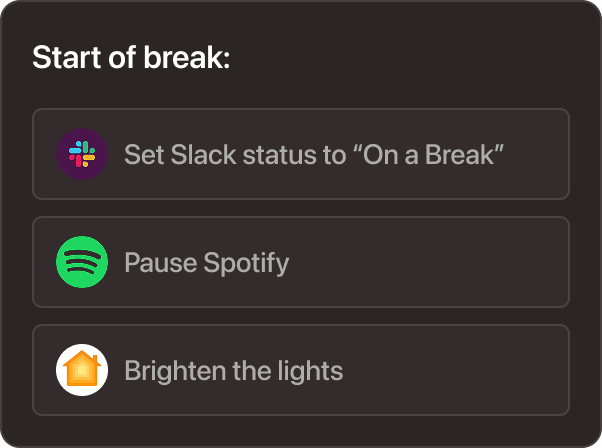The image size is (602, 448).
Task: Click the word "Spotify" in second action
Action: pyautogui.click(x=247, y=264)
